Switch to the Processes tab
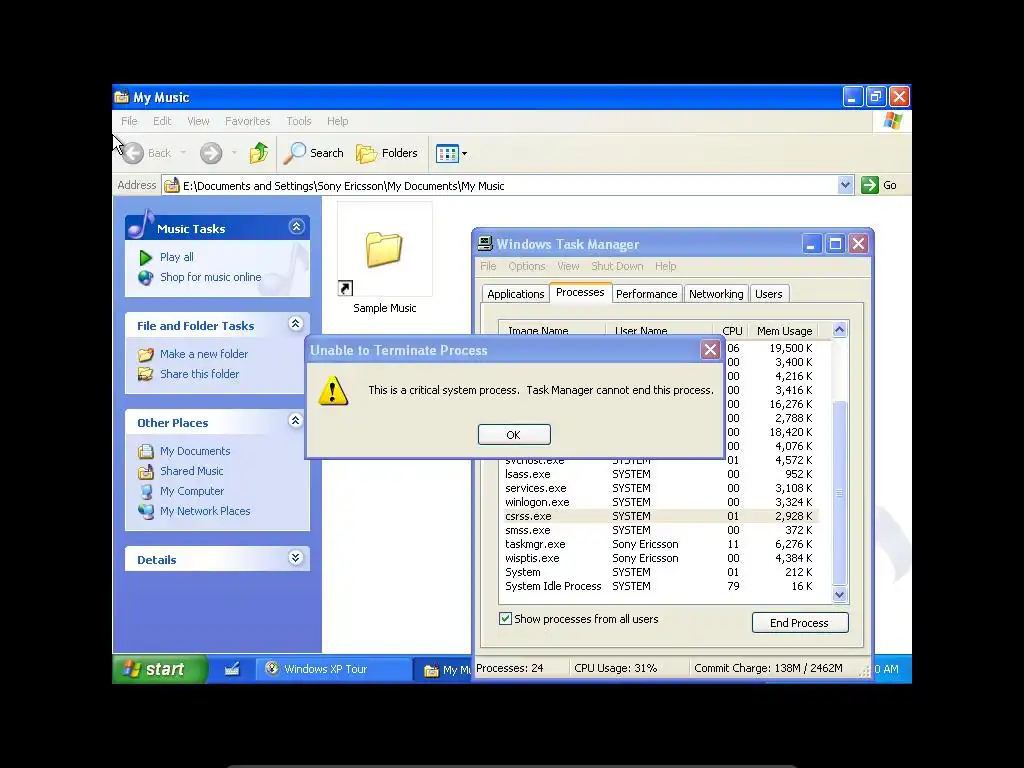Image resolution: width=1024 pixels, height=768 pixels. point(580,293)
